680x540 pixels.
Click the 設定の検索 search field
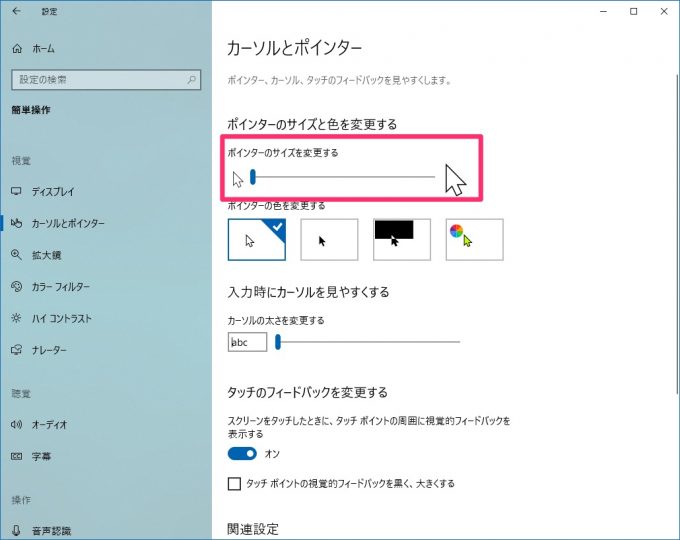[106, 80]
